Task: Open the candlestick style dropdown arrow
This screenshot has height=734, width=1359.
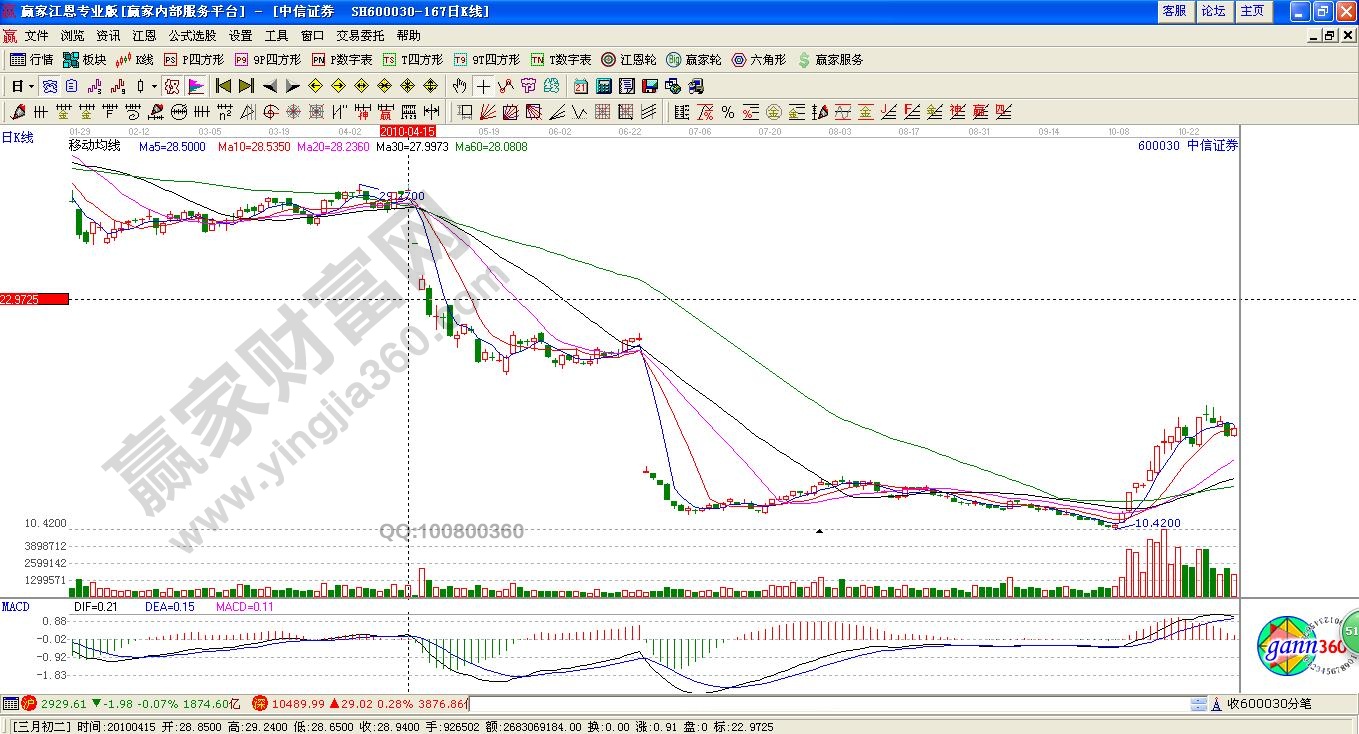Action: [x=154, y=86]
